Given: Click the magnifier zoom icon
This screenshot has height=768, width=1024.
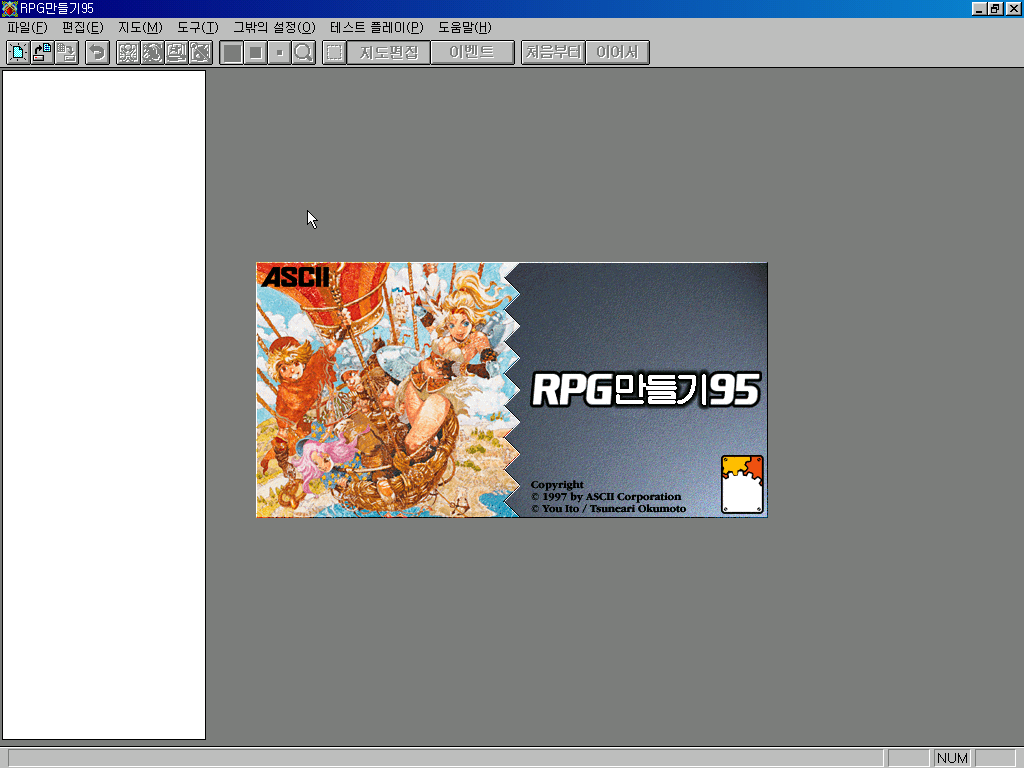Looking at the screenshot, I should pyautogui.click(x=304, y=52).
